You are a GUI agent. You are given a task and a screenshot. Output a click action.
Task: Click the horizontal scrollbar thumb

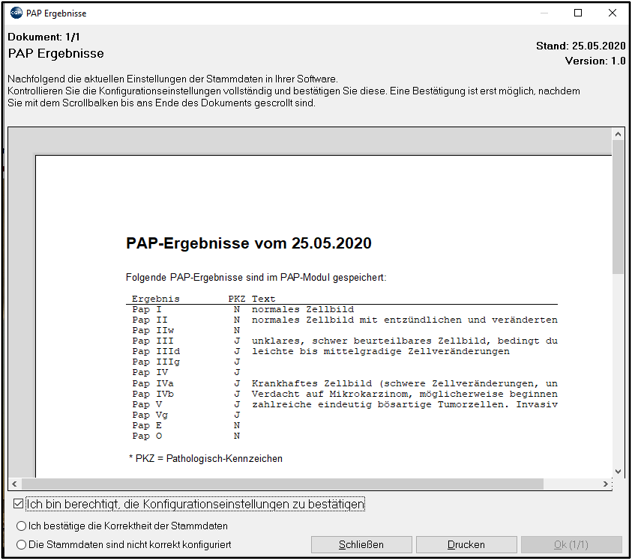click(x=283, y=484)
